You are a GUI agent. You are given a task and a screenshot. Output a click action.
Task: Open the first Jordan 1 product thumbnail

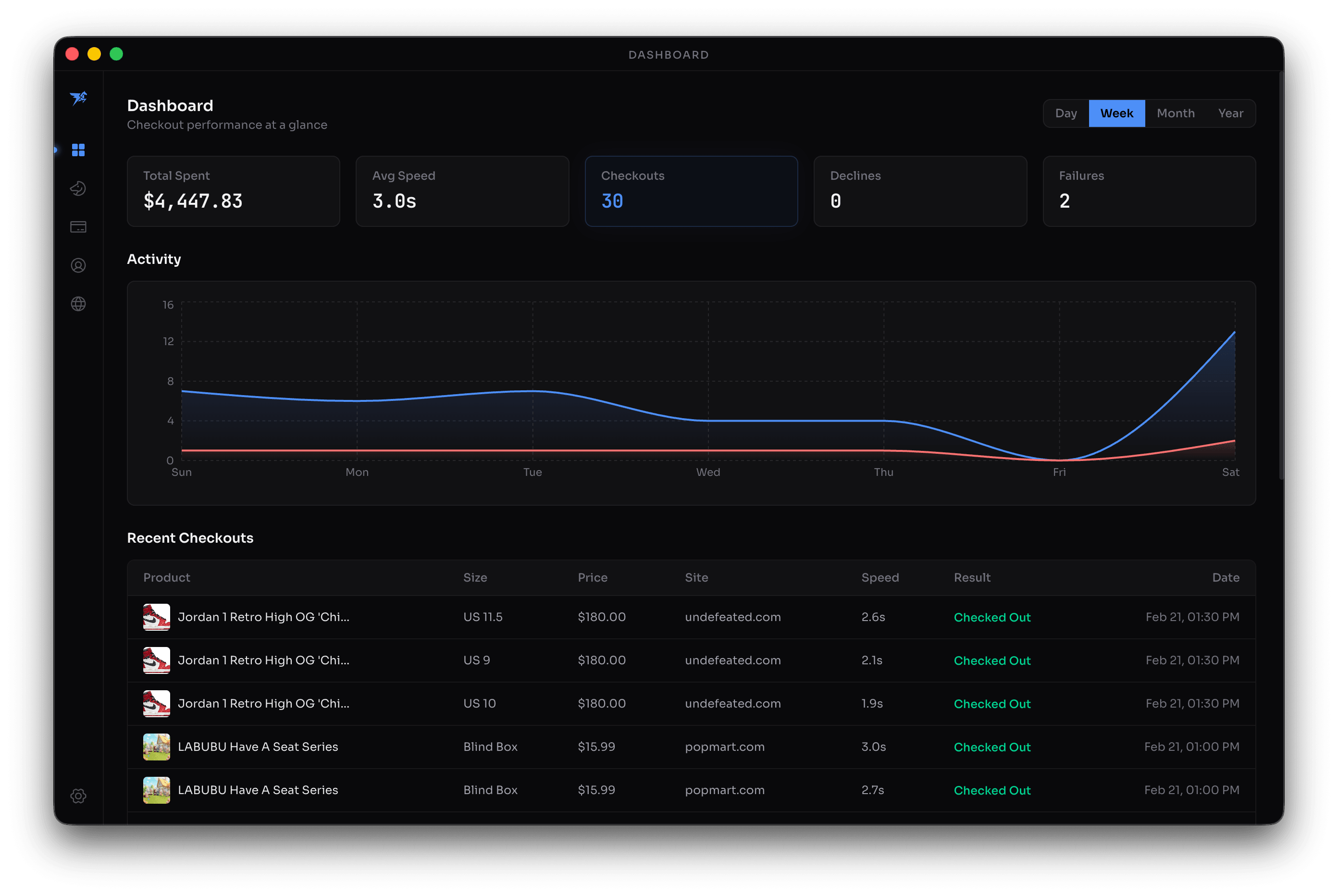(157, 617)
